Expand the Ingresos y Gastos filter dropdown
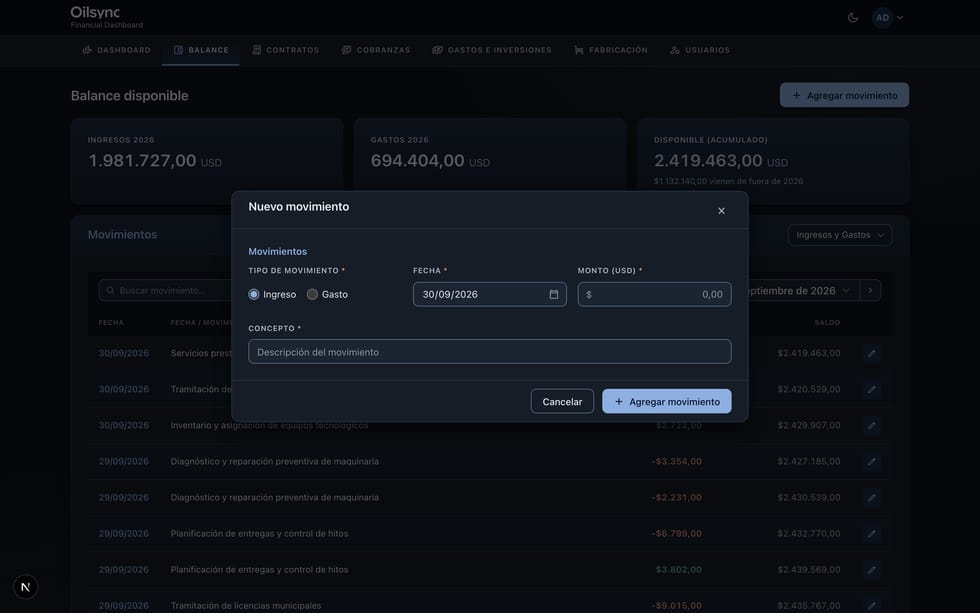980x613 pixels. (x=840, y=235)
